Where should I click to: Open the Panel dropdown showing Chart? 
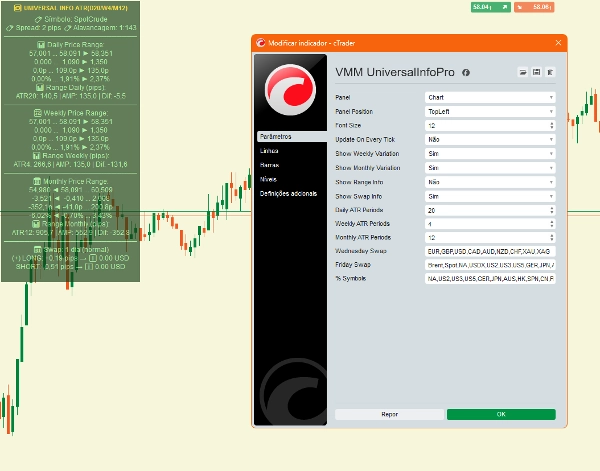[490, 97]
